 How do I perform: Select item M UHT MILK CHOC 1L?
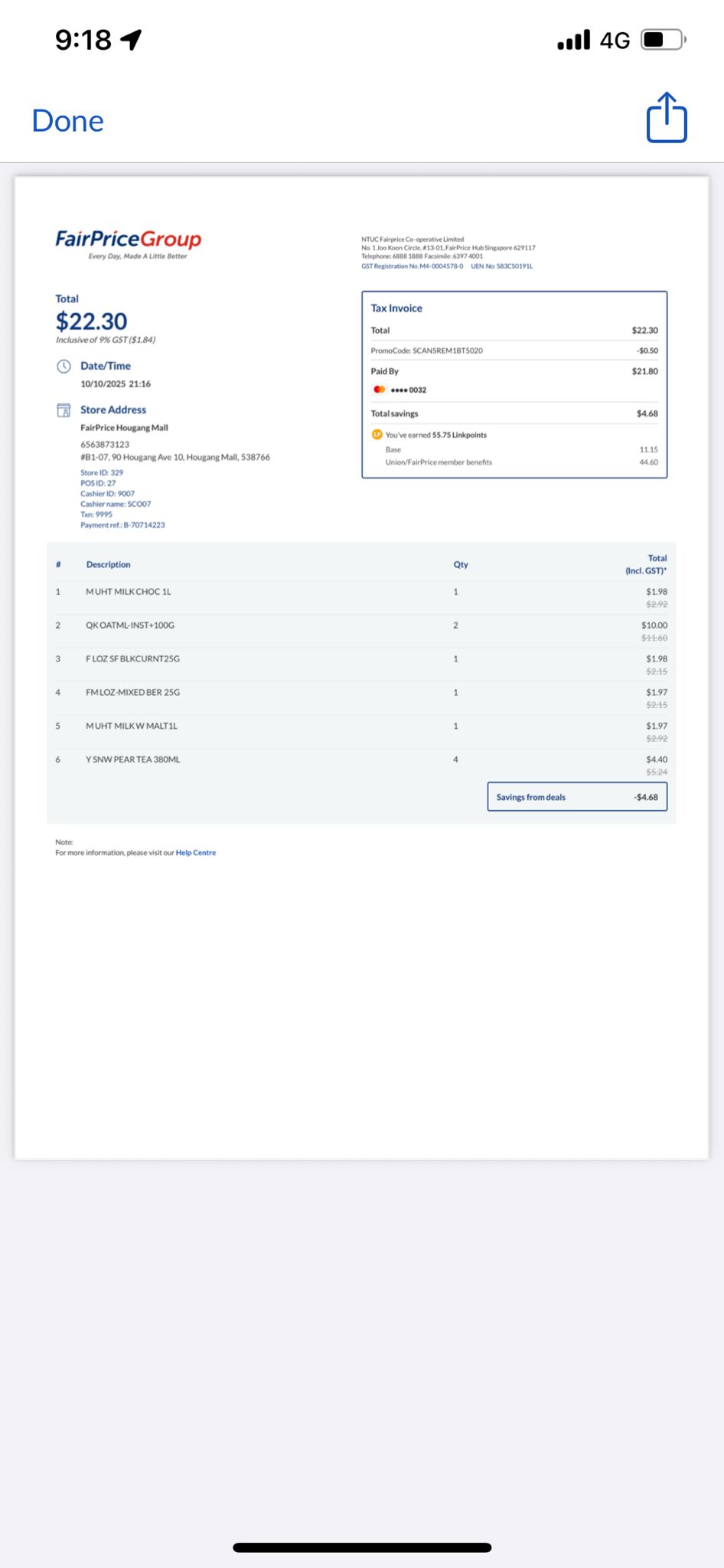(x=129, y=592)
